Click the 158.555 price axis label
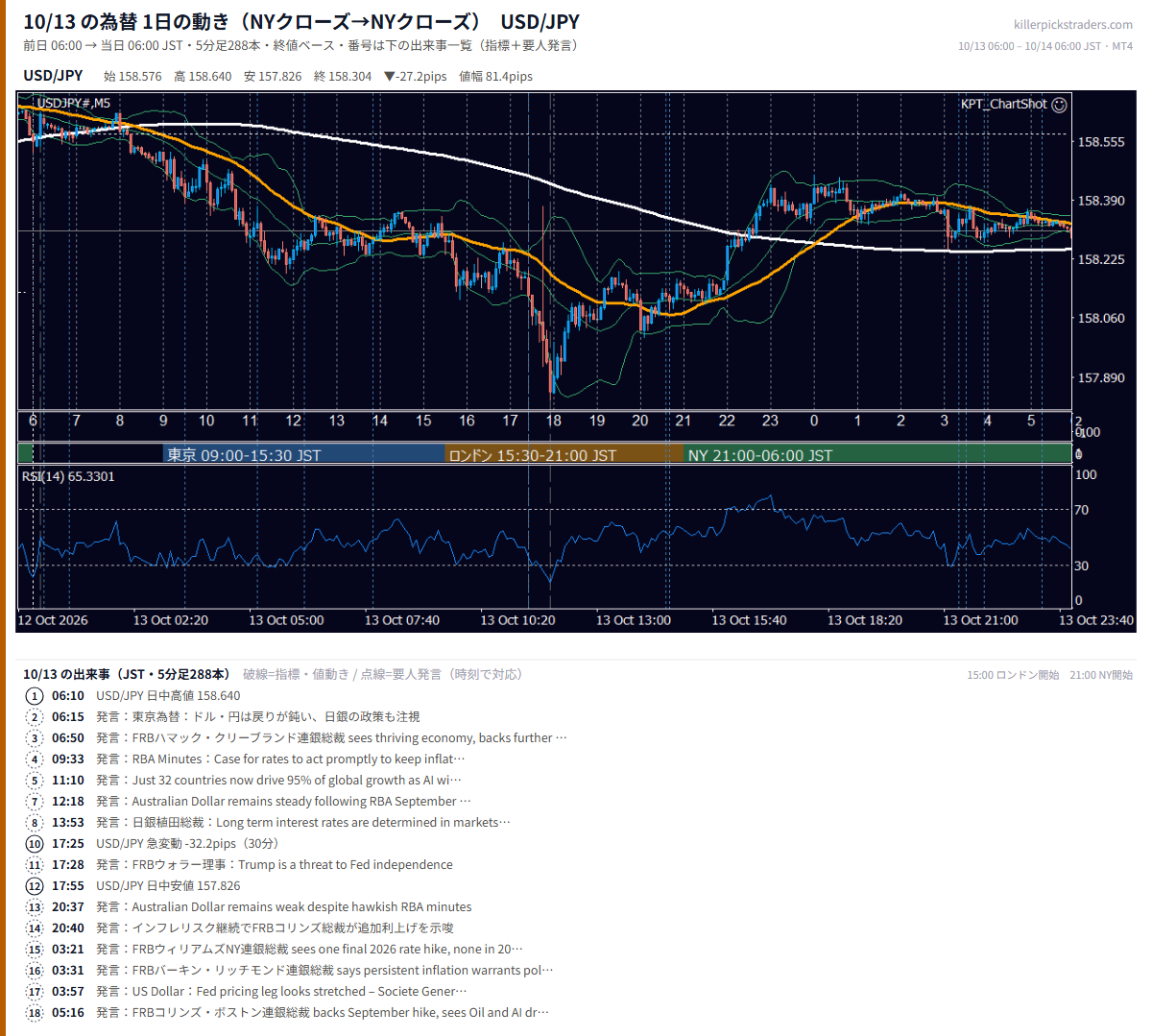 [x=1101, y=142]
